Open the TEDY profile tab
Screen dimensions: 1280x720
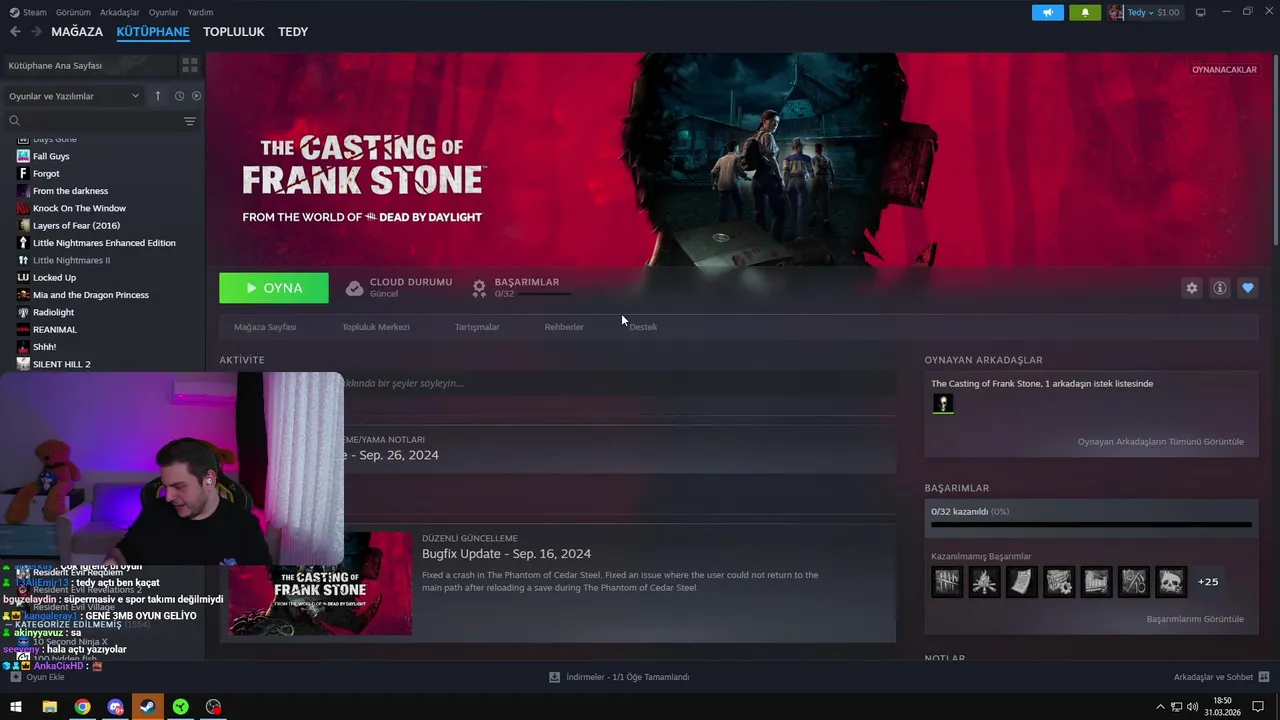pos(293,32)
